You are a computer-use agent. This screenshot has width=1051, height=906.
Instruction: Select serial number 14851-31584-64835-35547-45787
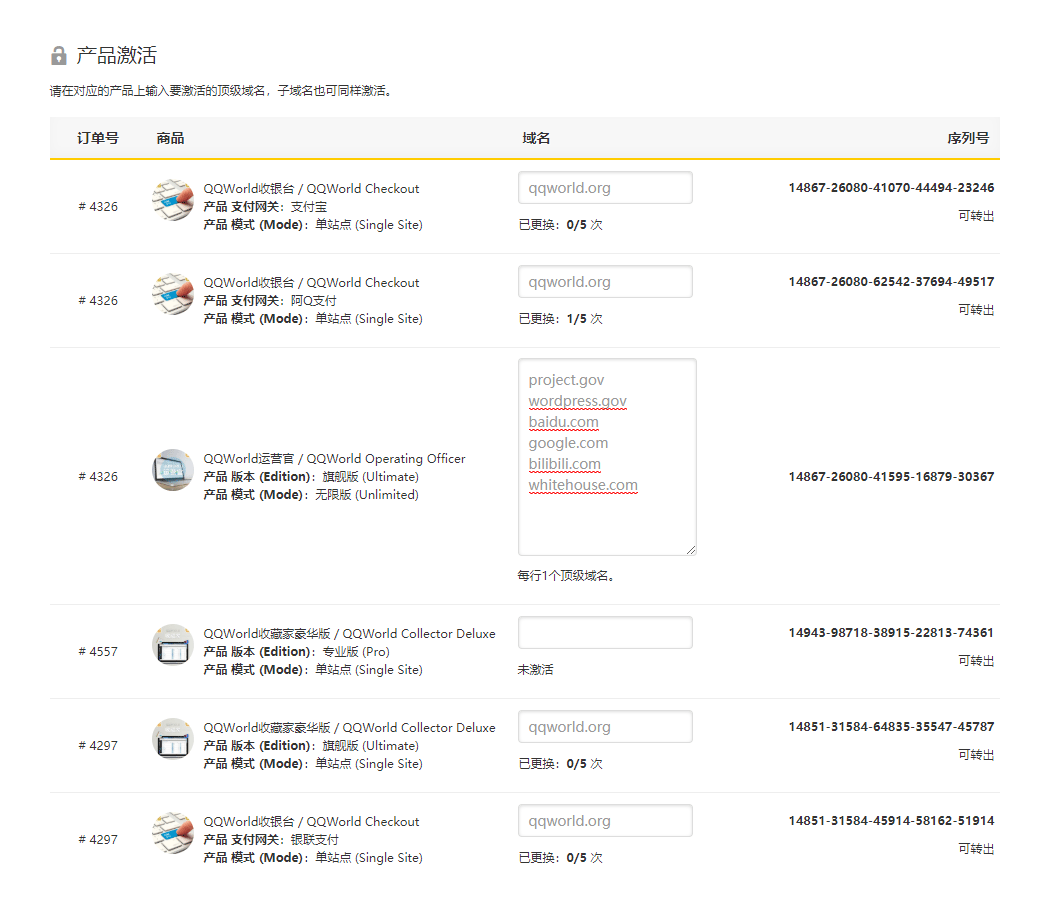(891, 726)
